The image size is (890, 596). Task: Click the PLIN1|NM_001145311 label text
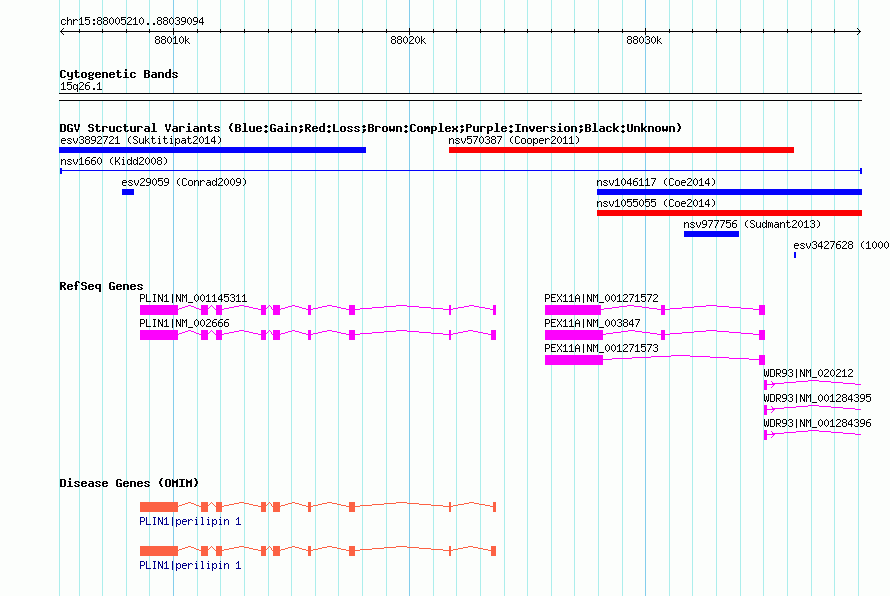(x=193, y=298)
